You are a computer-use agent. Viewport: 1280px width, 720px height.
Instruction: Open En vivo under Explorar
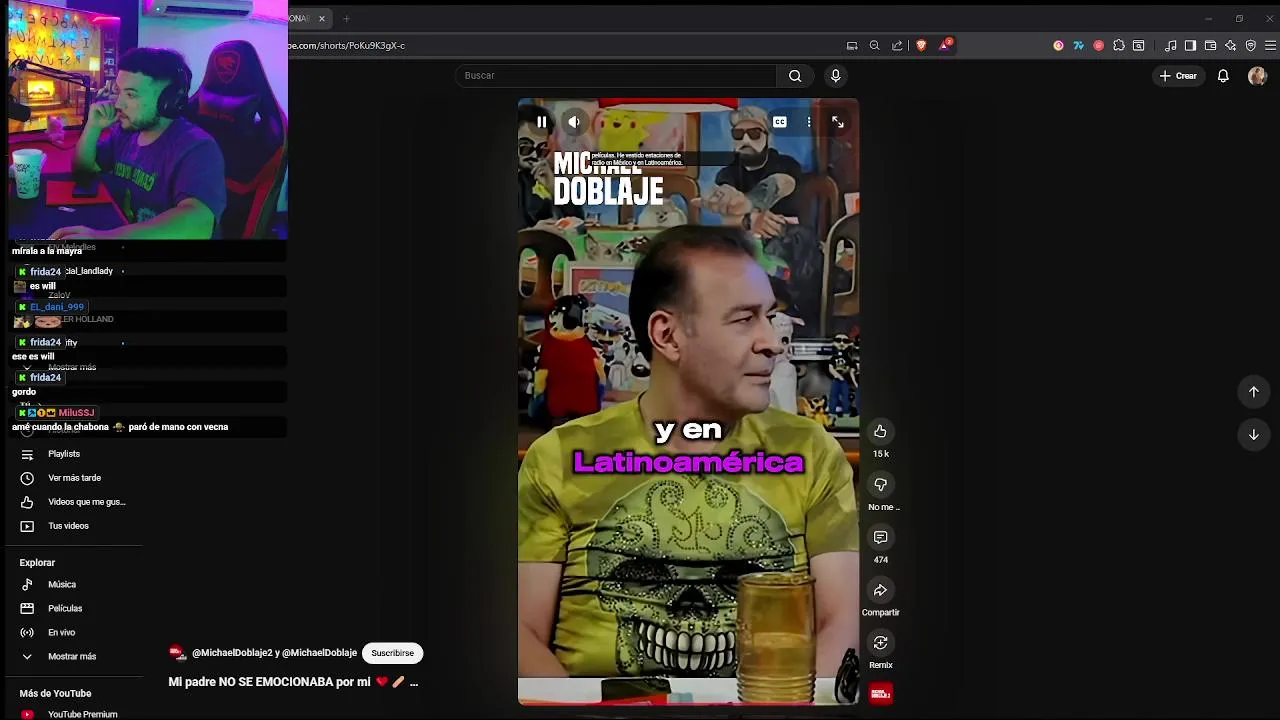click(x=61, y=633)
